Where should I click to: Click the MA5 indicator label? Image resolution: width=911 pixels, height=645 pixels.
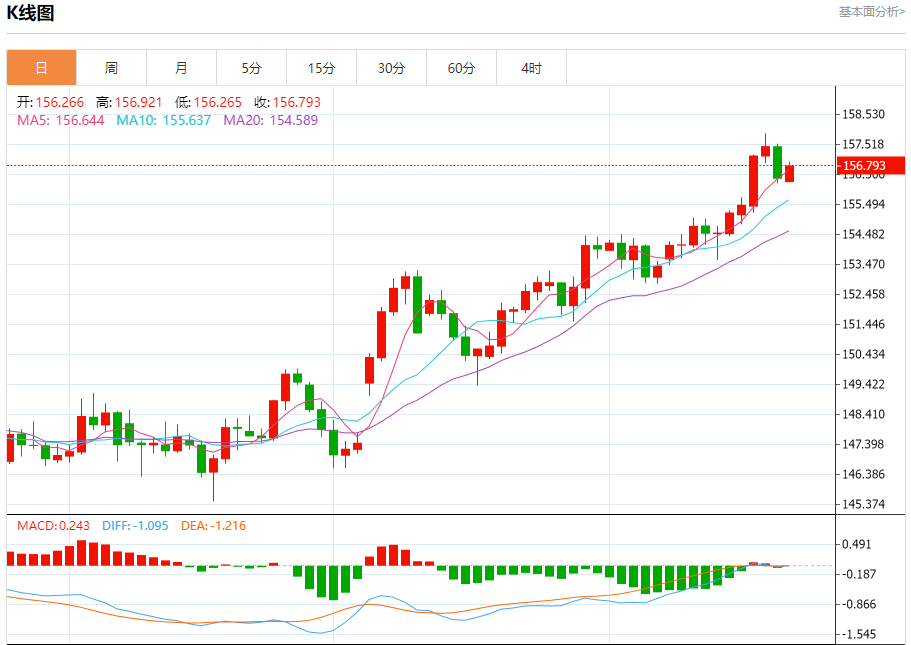(x=60, y=120)
